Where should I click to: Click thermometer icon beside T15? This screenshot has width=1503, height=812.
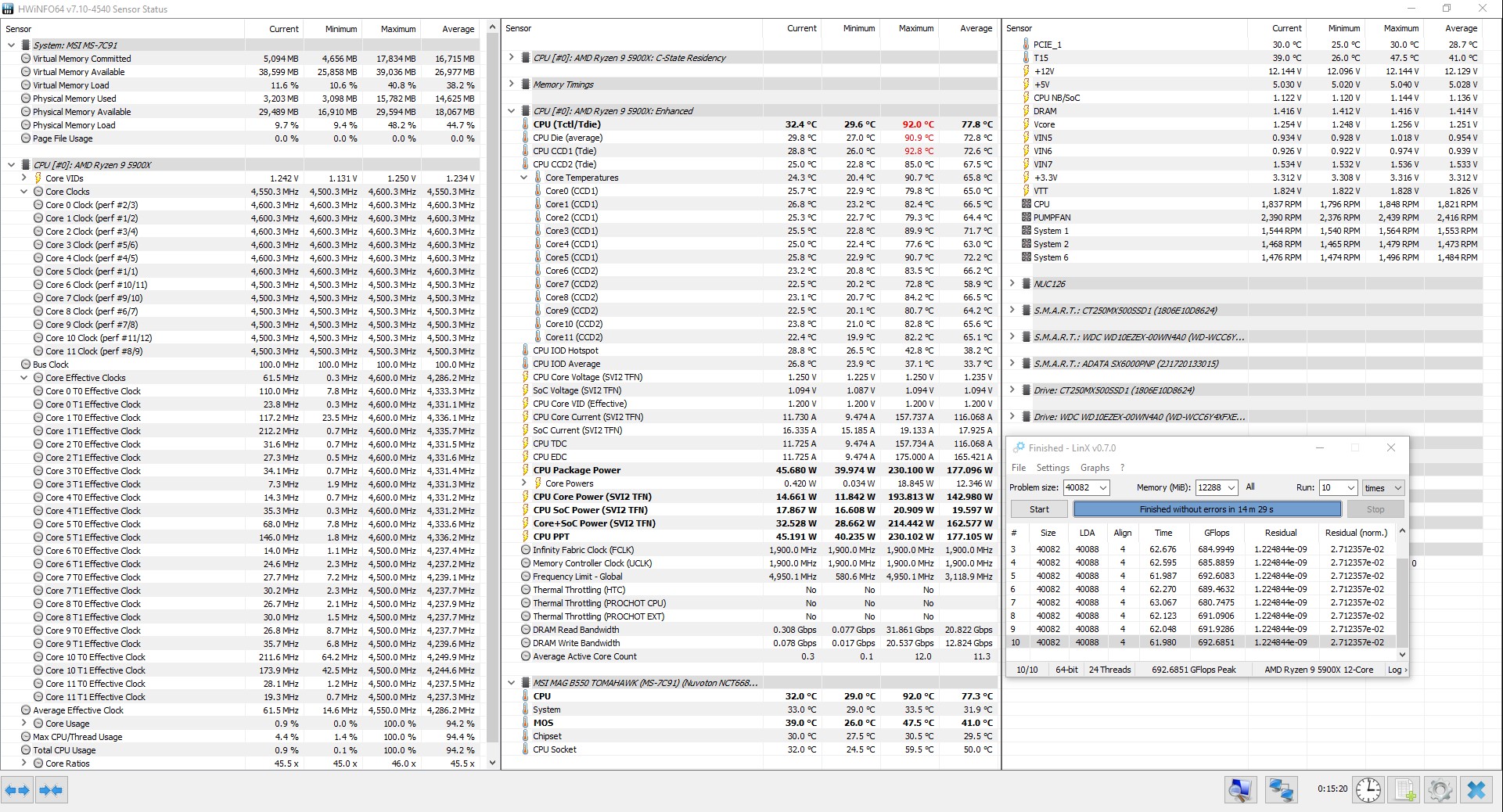[x=1027, y=58]
